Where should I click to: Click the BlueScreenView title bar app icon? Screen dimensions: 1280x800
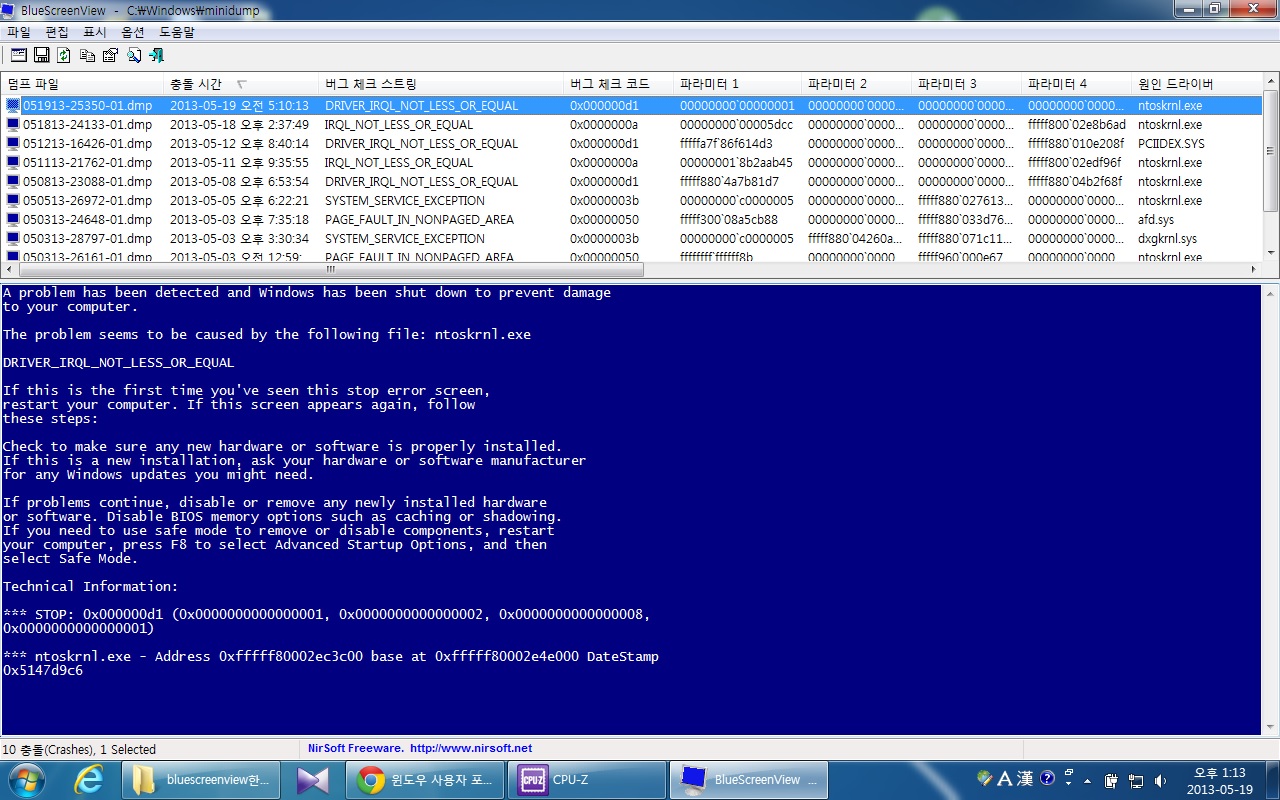[10, 9]
